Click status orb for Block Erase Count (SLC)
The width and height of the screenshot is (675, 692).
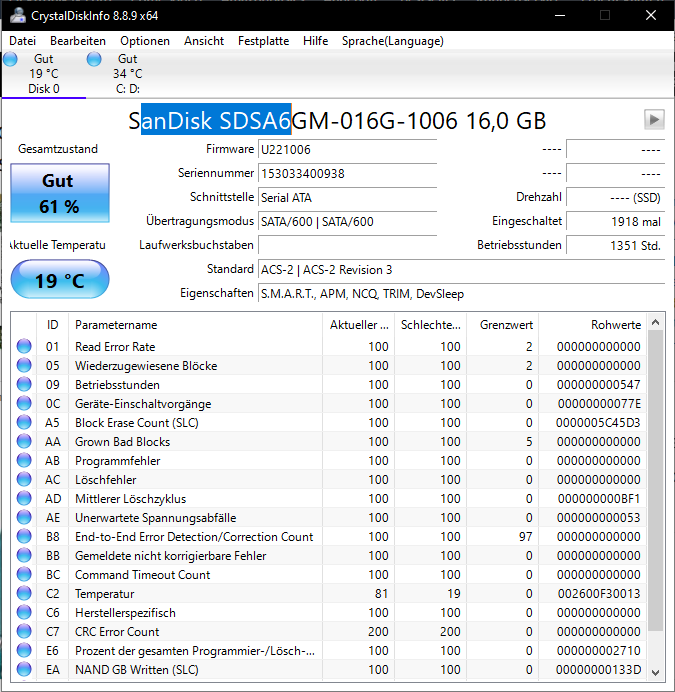24,422
